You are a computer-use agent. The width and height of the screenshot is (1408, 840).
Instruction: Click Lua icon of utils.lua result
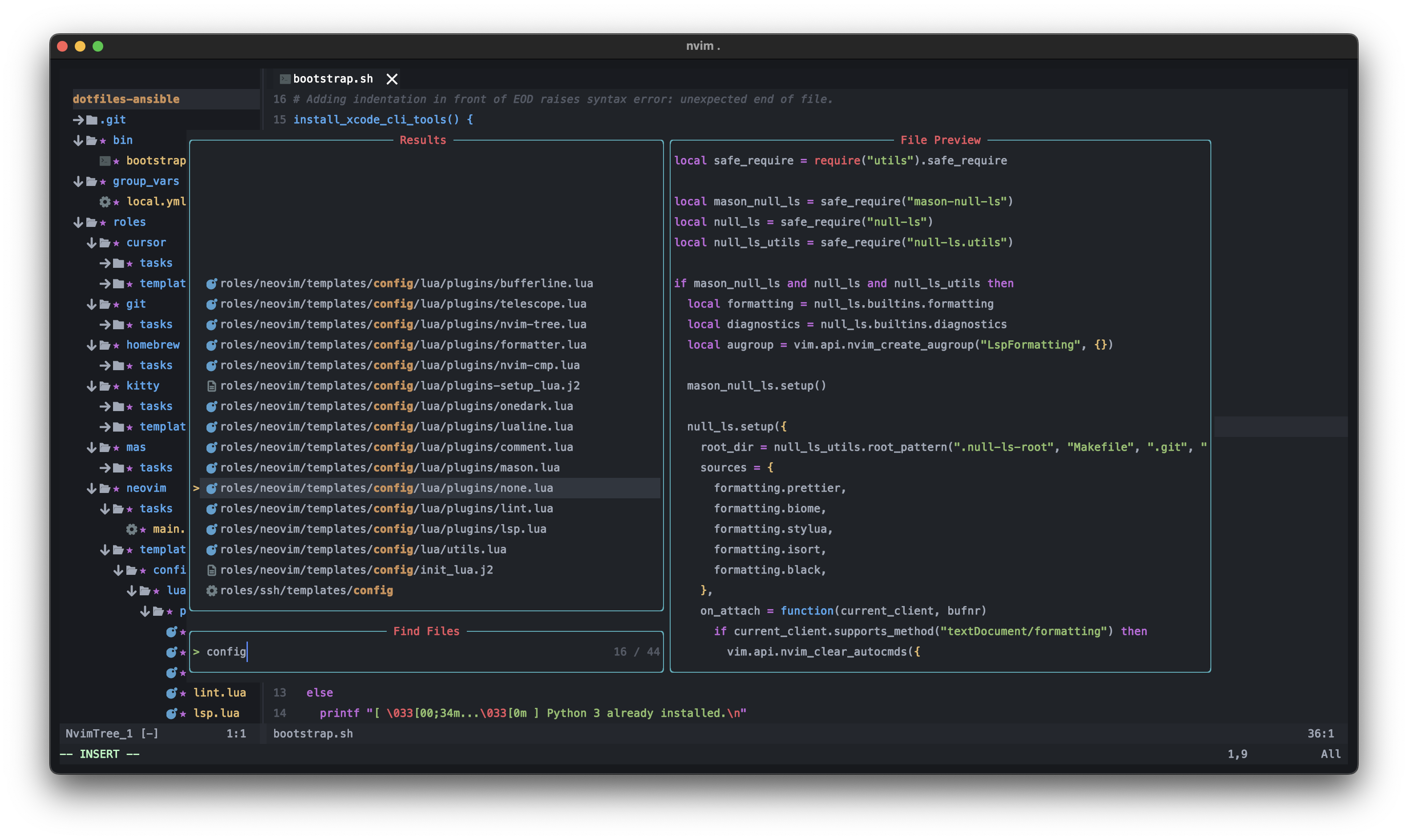211,549
